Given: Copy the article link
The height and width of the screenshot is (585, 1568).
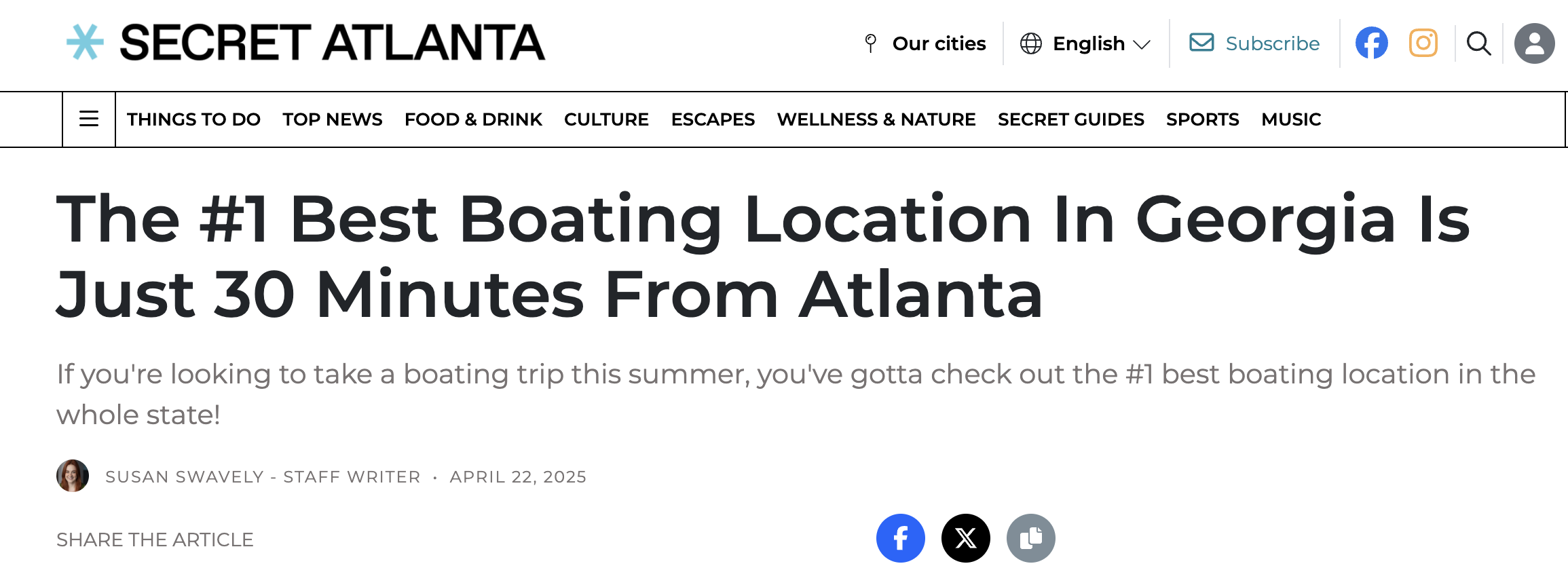Looking at the screenshot, I should tap(1030, 538).
